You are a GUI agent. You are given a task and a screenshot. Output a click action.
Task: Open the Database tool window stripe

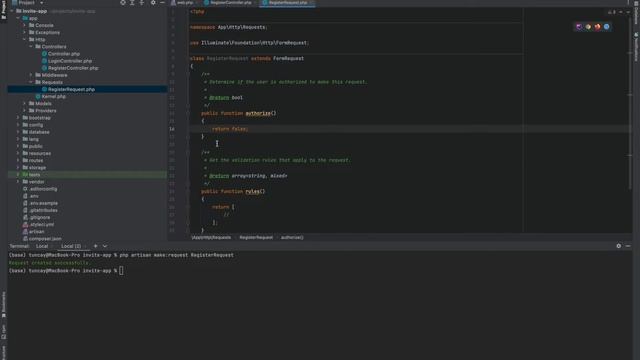(x=636, y=14)
